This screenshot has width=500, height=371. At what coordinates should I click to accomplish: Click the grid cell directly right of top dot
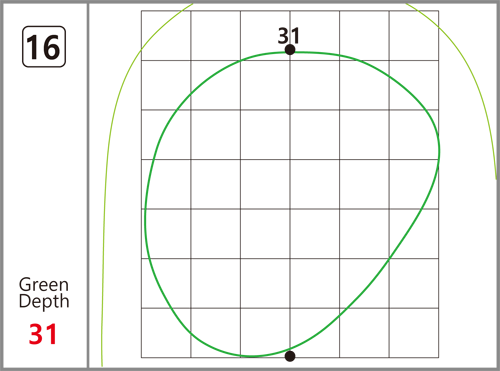[315, 36]
